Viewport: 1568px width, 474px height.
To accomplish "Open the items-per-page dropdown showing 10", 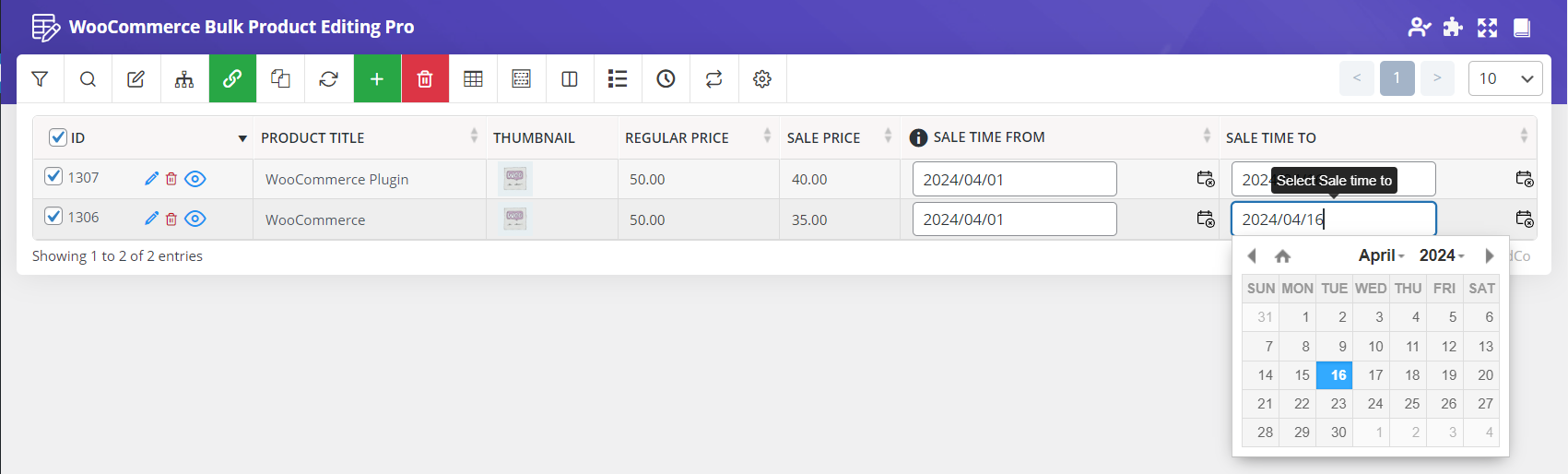I will [x=1504, y=78].
